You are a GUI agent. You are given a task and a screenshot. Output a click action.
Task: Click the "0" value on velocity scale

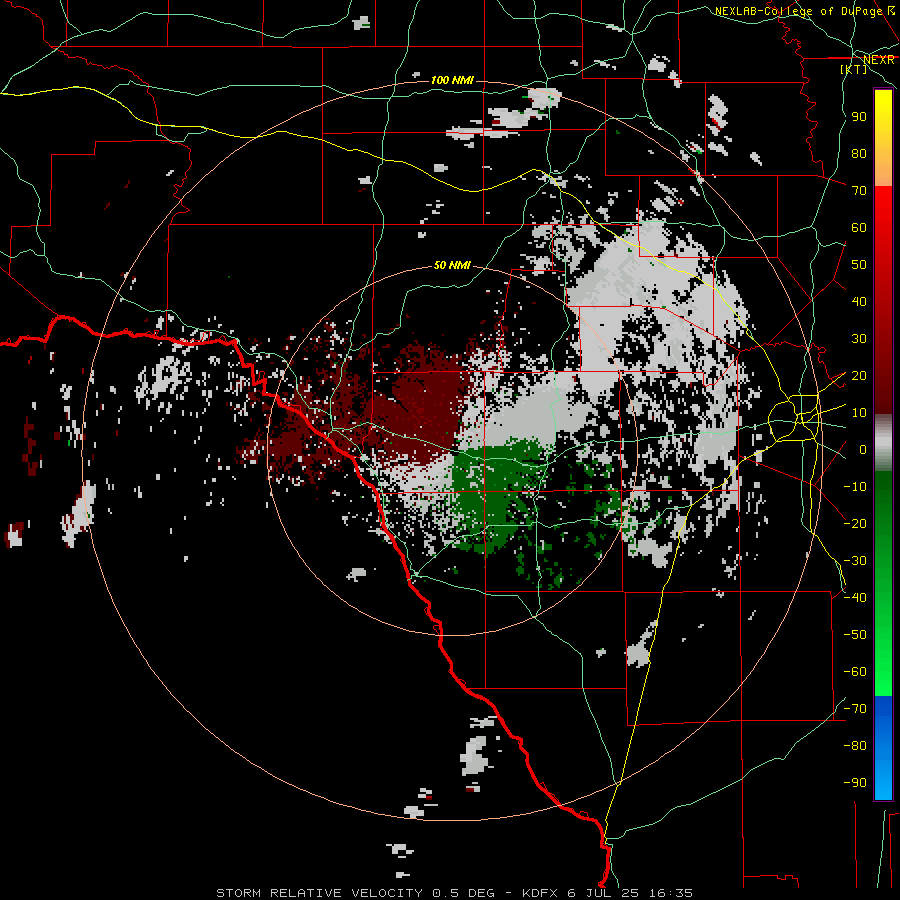pyautogui.click(x=863, y=450)
